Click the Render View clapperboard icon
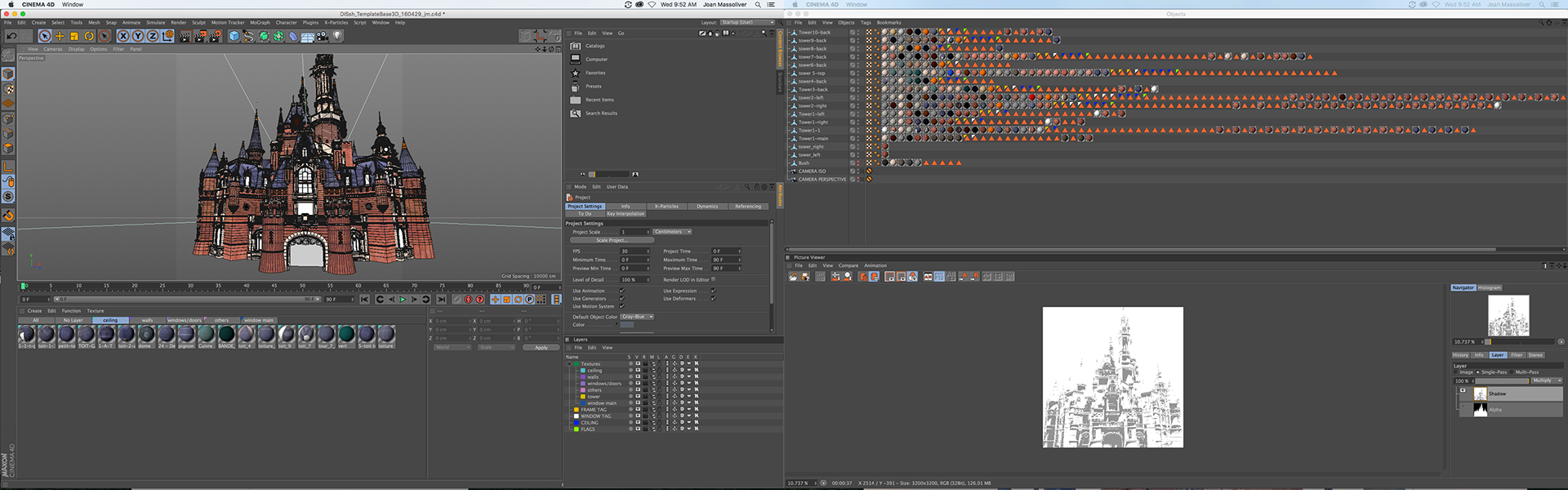Viewport: 1568px width, 490px height. pos(185,36)
